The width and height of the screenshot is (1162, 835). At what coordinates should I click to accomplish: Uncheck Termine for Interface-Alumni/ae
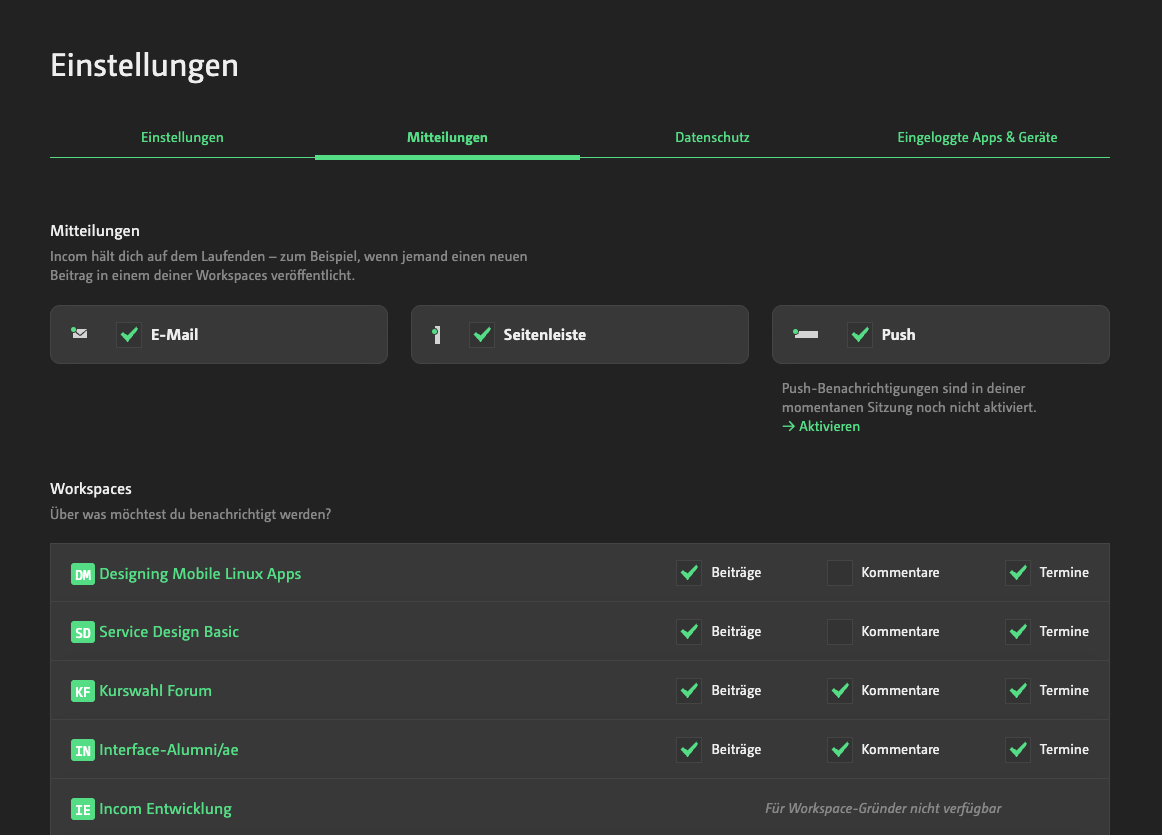[x=1018, y=750]
